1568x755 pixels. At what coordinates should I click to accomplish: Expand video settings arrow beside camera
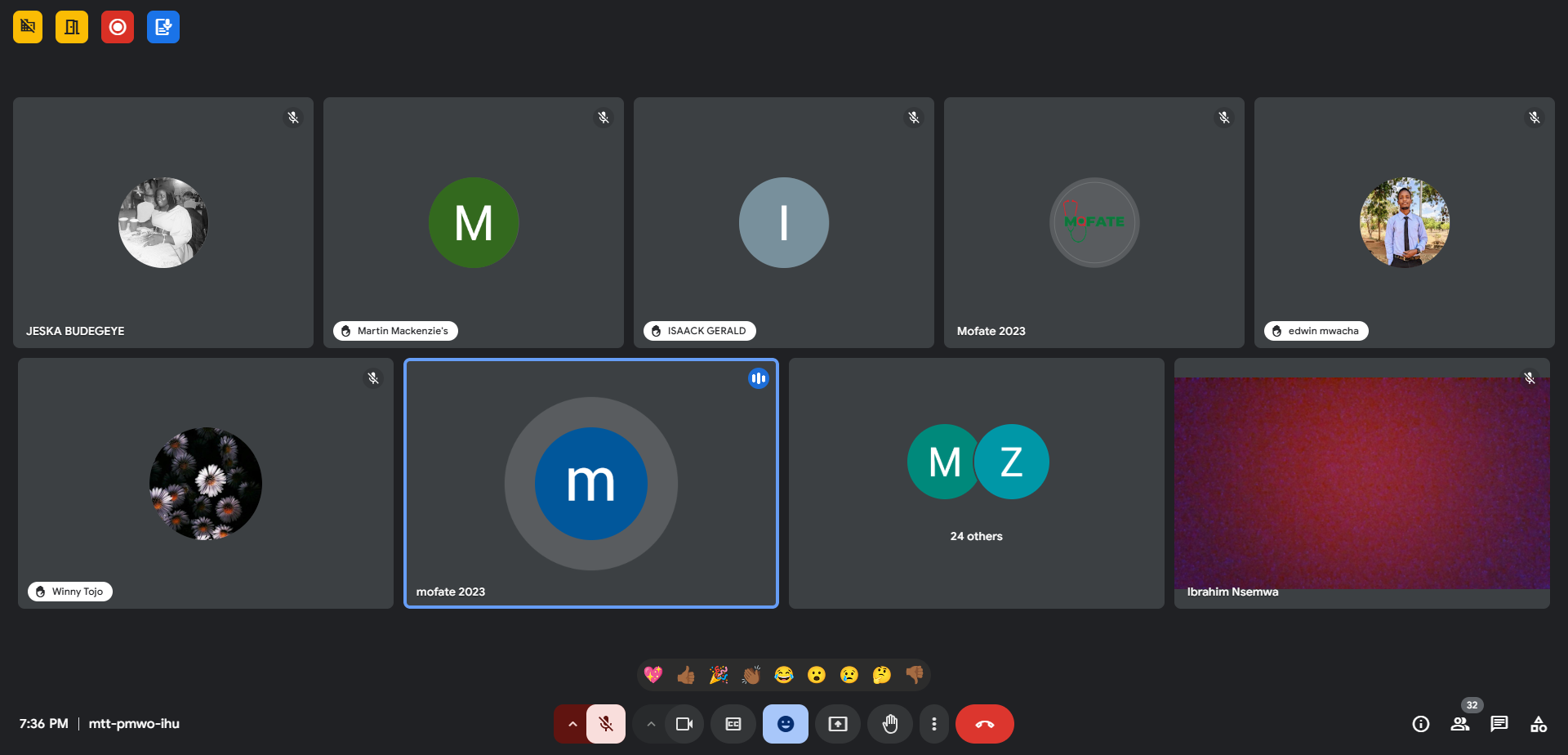651,724
